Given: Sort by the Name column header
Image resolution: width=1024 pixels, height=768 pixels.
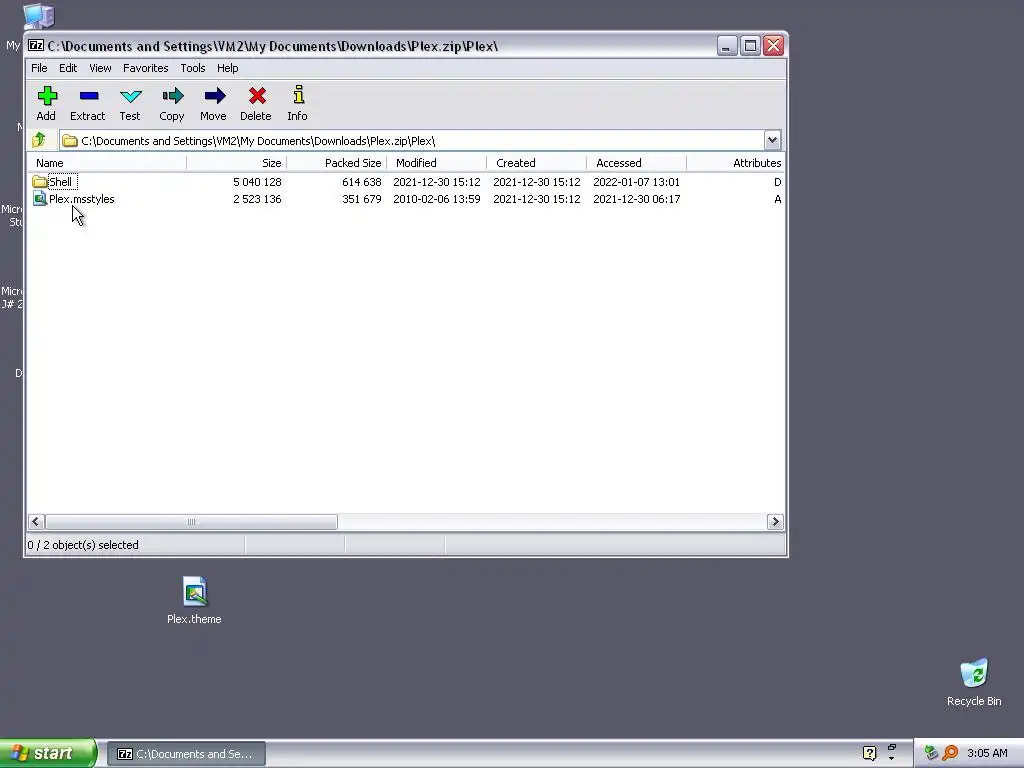Looking at the screenshot, I should pyautogui.click(x=107, y=163).
